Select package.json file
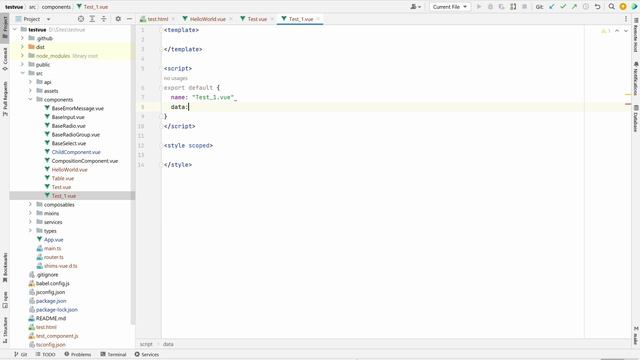This screenshot has width=640, height=360. [51, 301]
